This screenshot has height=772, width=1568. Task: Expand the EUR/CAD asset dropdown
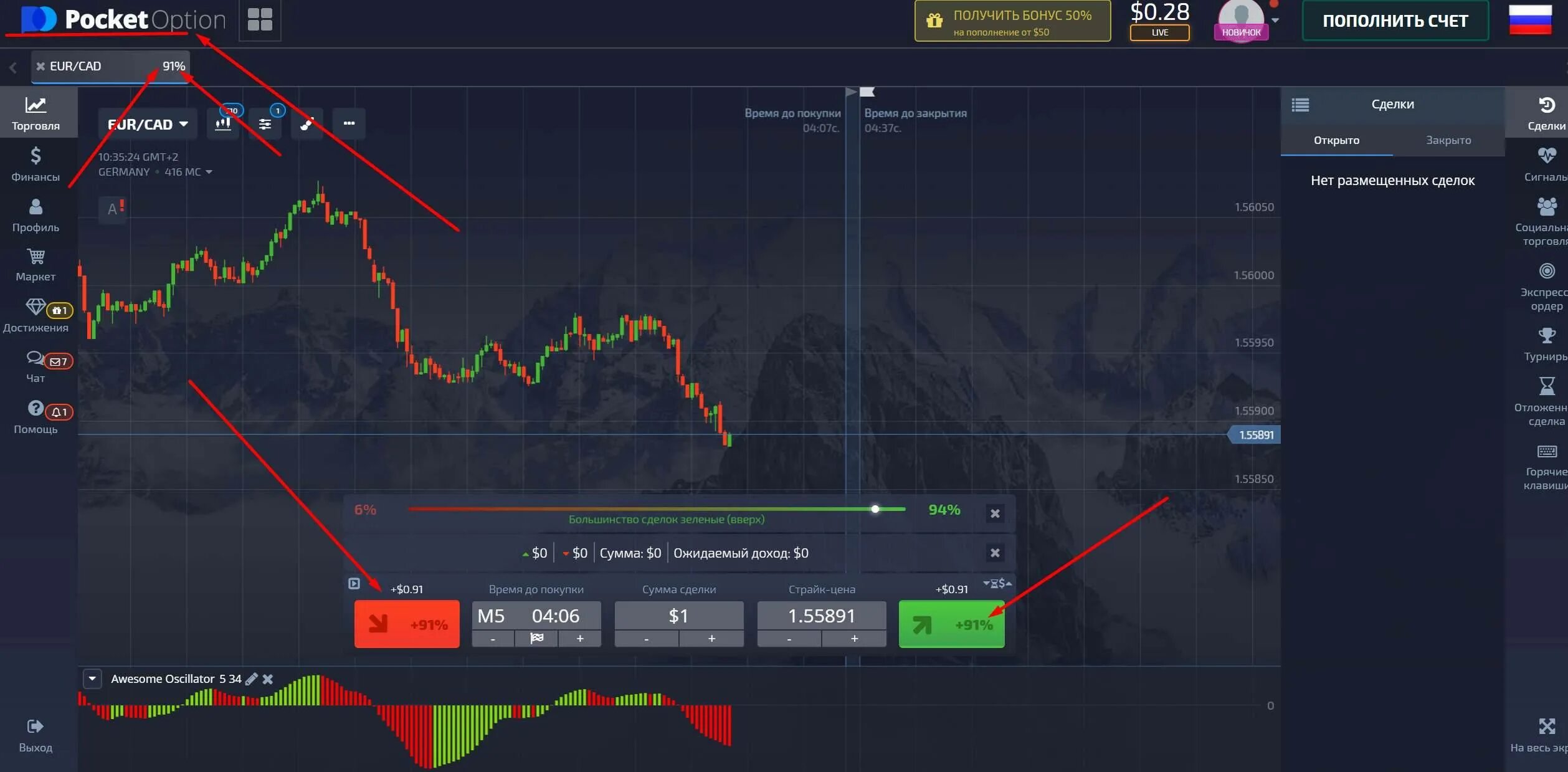pos(148,124)
